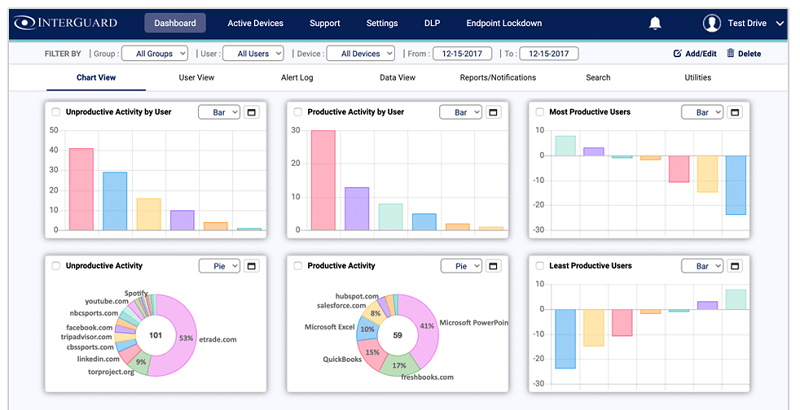The height and width of the screenshot is (410, 800).
Task: Change chart type for Unproductive Activity by User
Action: [x=219, y=112]
